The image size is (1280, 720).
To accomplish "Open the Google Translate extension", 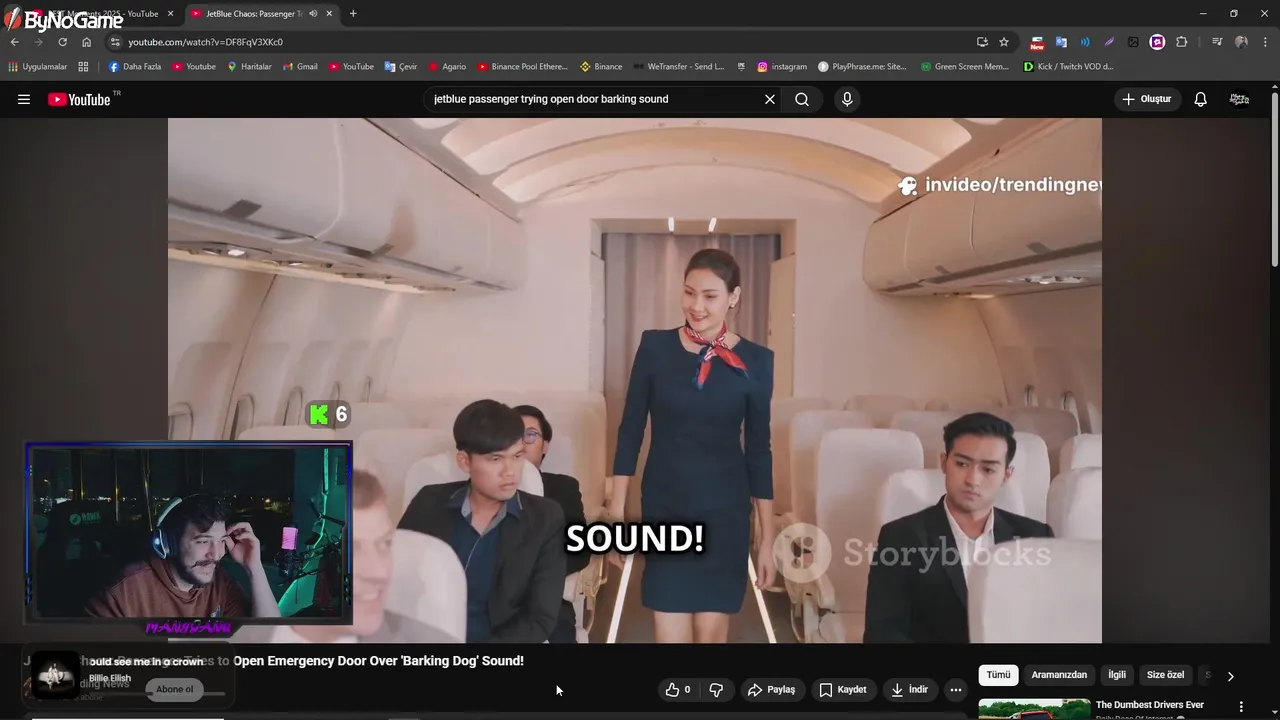I will coord(1061,42).
